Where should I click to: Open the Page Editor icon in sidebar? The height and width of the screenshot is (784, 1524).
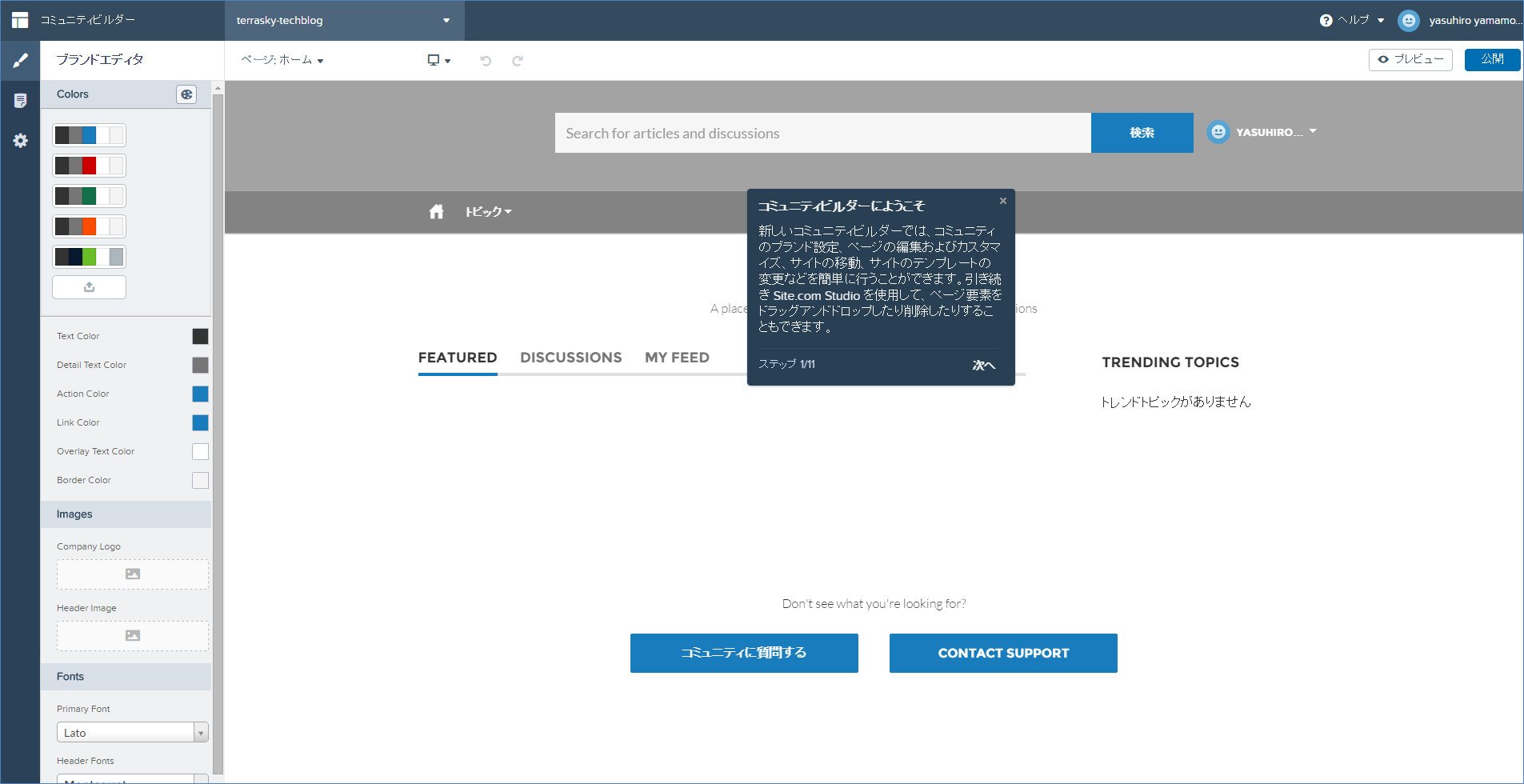point(20,101)
